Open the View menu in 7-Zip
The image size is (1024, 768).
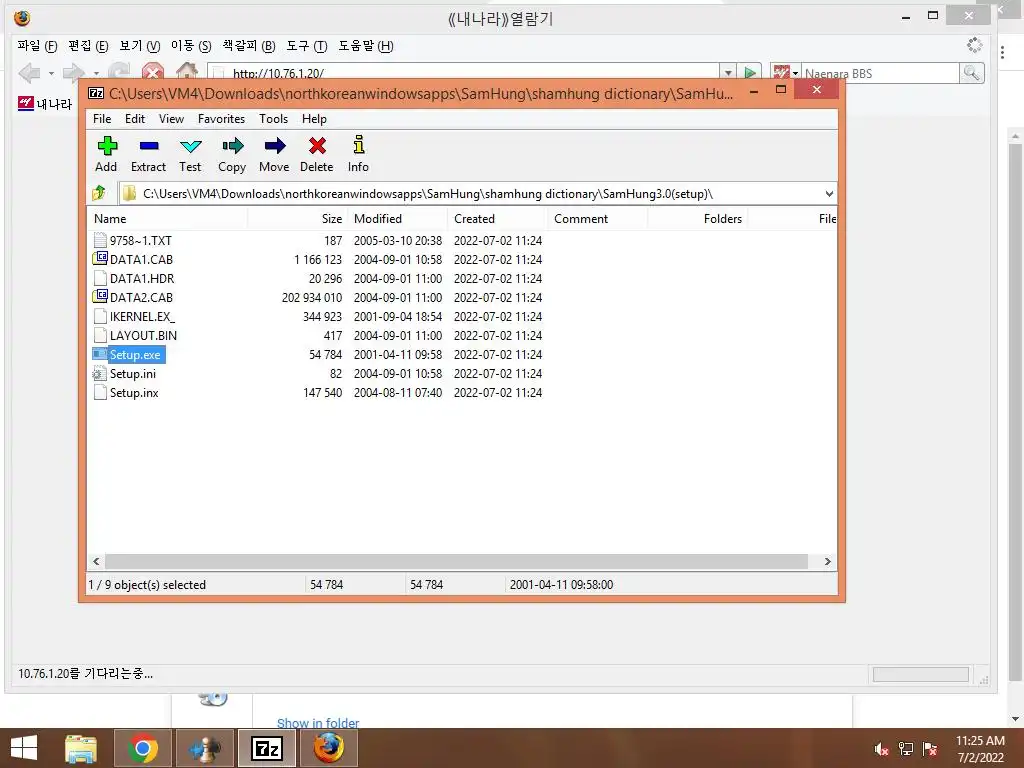[x=171, y=119]
